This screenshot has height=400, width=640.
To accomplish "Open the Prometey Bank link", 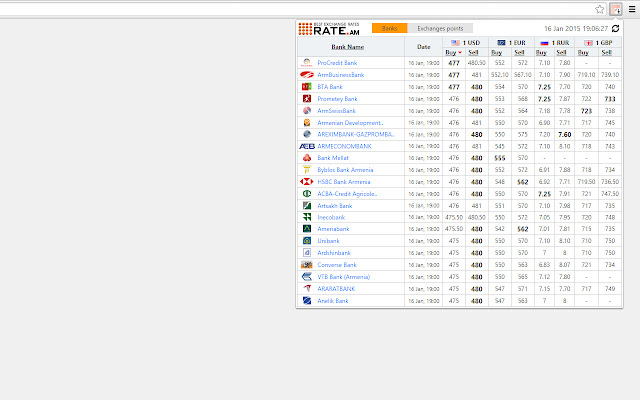I will click(337, 99).
